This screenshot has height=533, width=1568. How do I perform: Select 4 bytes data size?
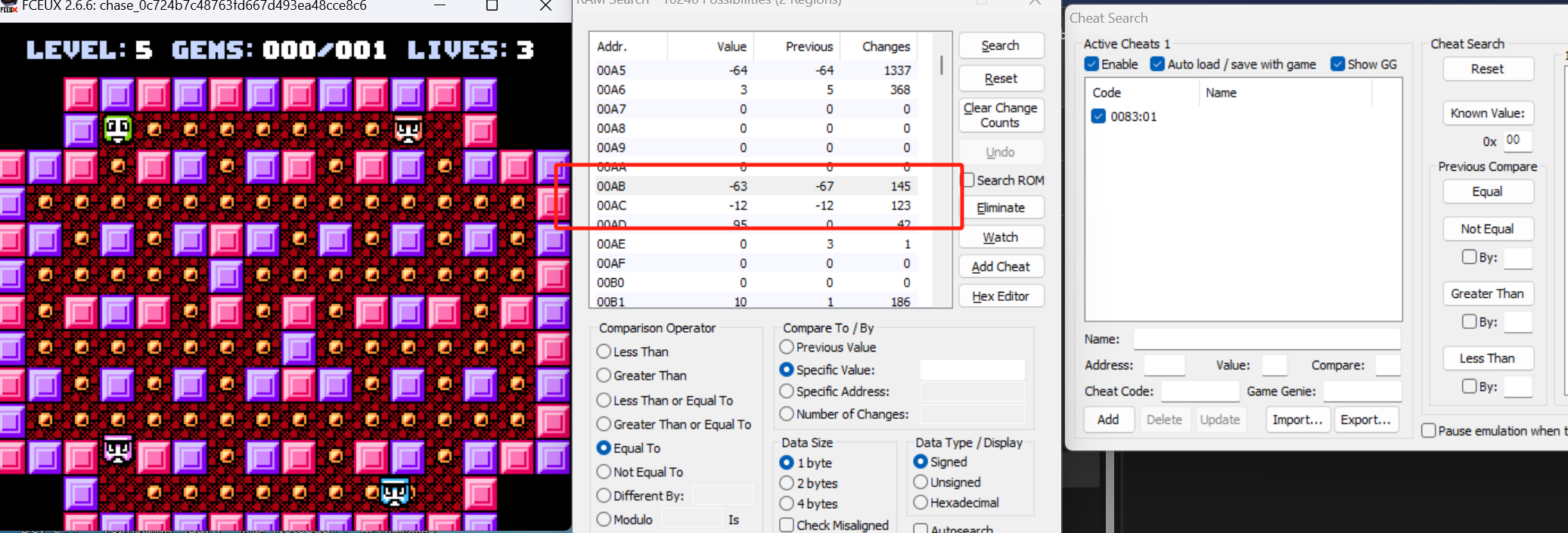tap(787, 504)
